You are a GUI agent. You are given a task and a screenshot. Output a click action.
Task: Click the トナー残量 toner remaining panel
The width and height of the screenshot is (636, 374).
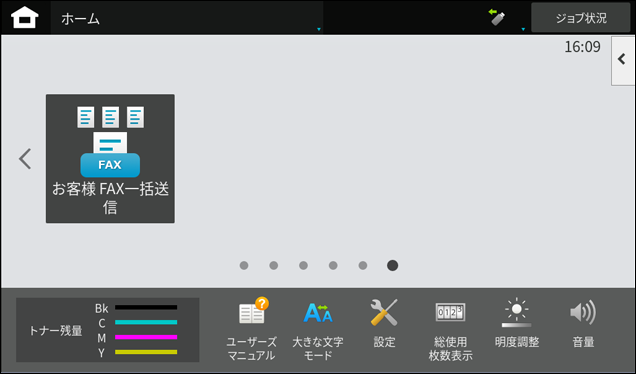107,330
